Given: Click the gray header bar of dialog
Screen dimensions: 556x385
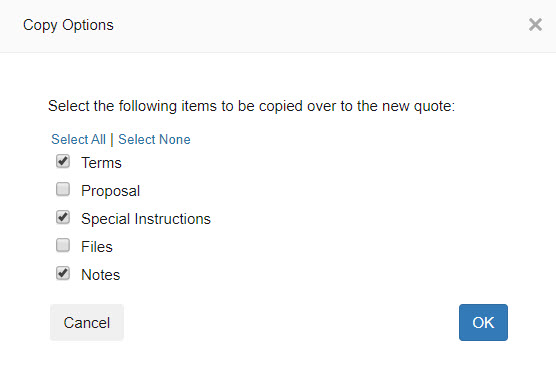Looking at the screenshot, I should pyautogui.click(x=278, y=26).
